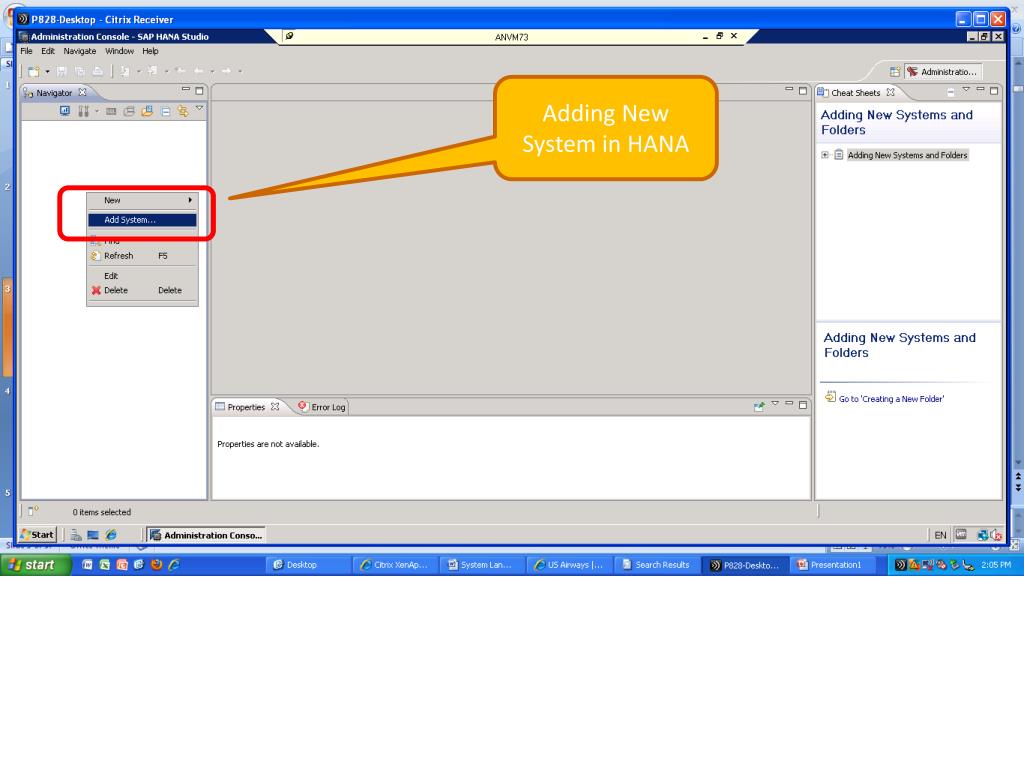
Task: Open the Forward history dropdown arrow
Action: pyautogui.click(x=240, y=71)
